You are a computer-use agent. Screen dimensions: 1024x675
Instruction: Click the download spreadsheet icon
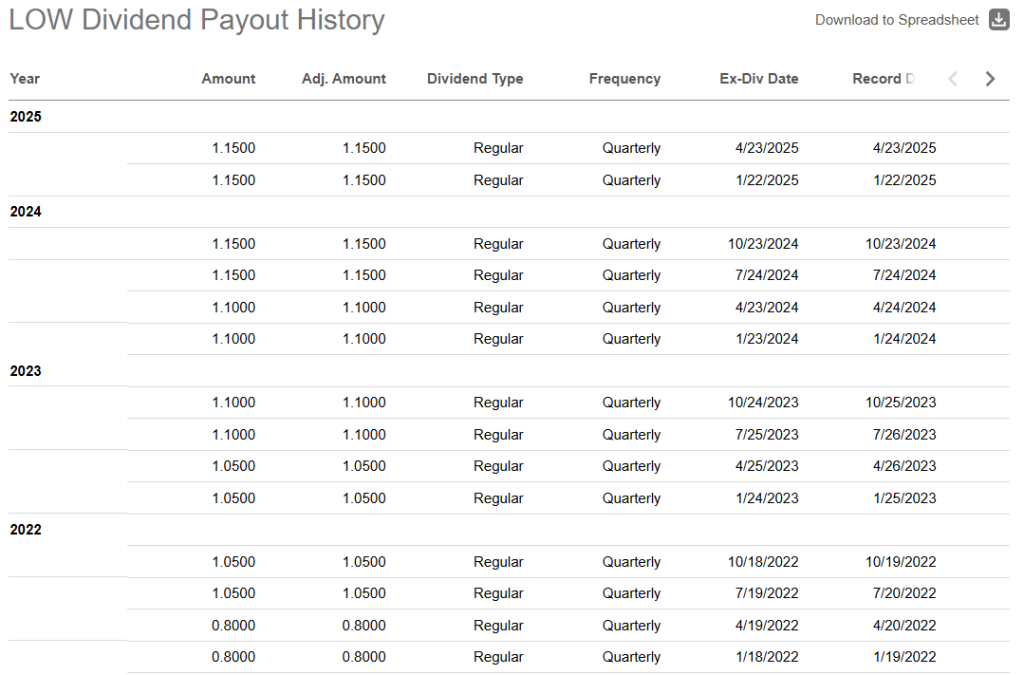pyautogui.click(x=999, y=20)
